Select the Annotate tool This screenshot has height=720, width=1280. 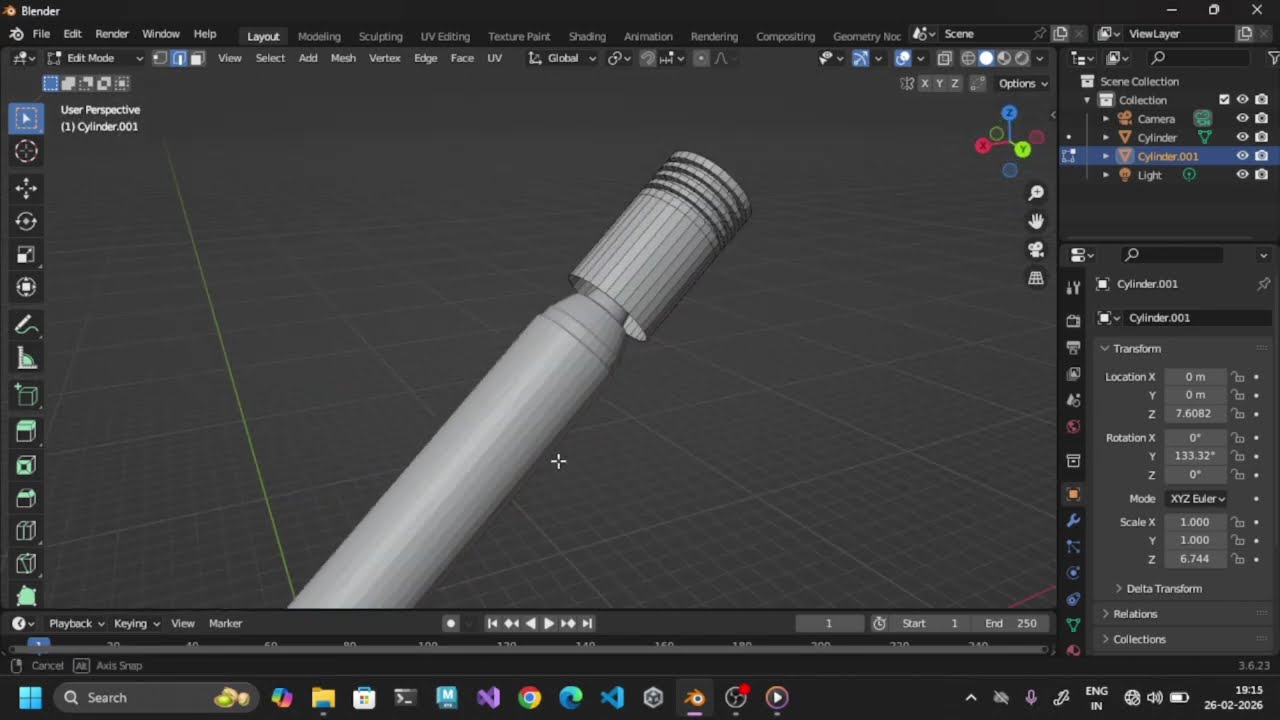(26, 325)
